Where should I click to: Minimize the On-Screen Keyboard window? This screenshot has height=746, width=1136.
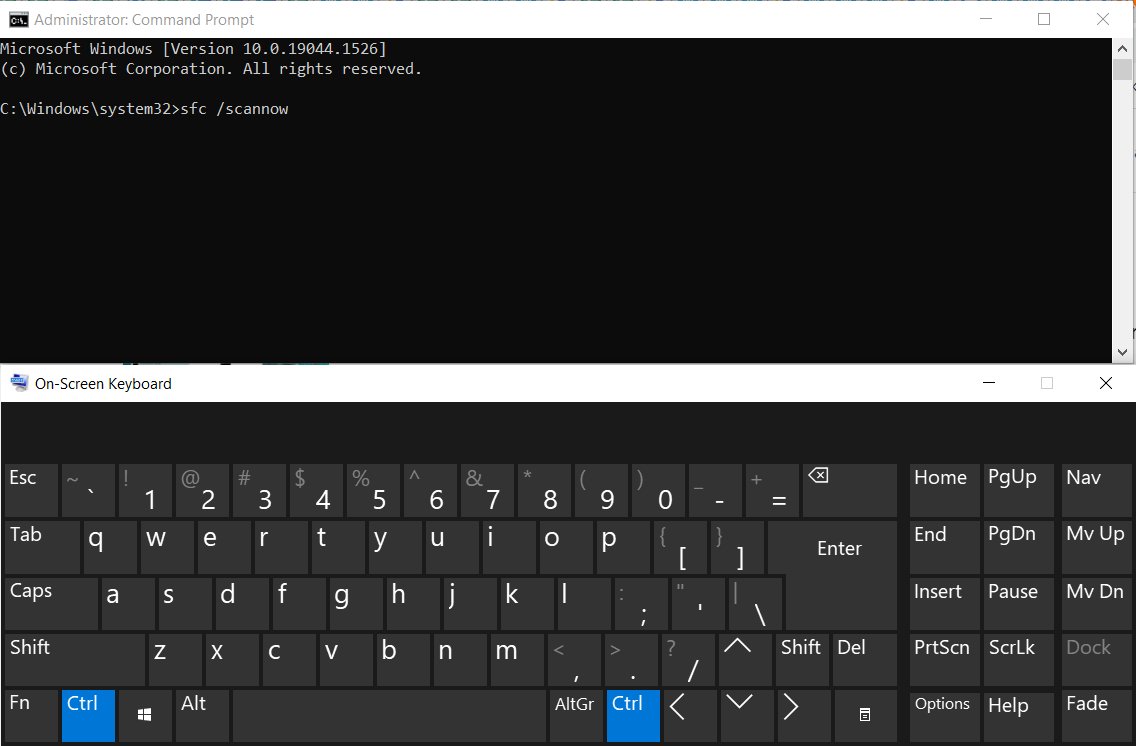(x=989, y=382)
